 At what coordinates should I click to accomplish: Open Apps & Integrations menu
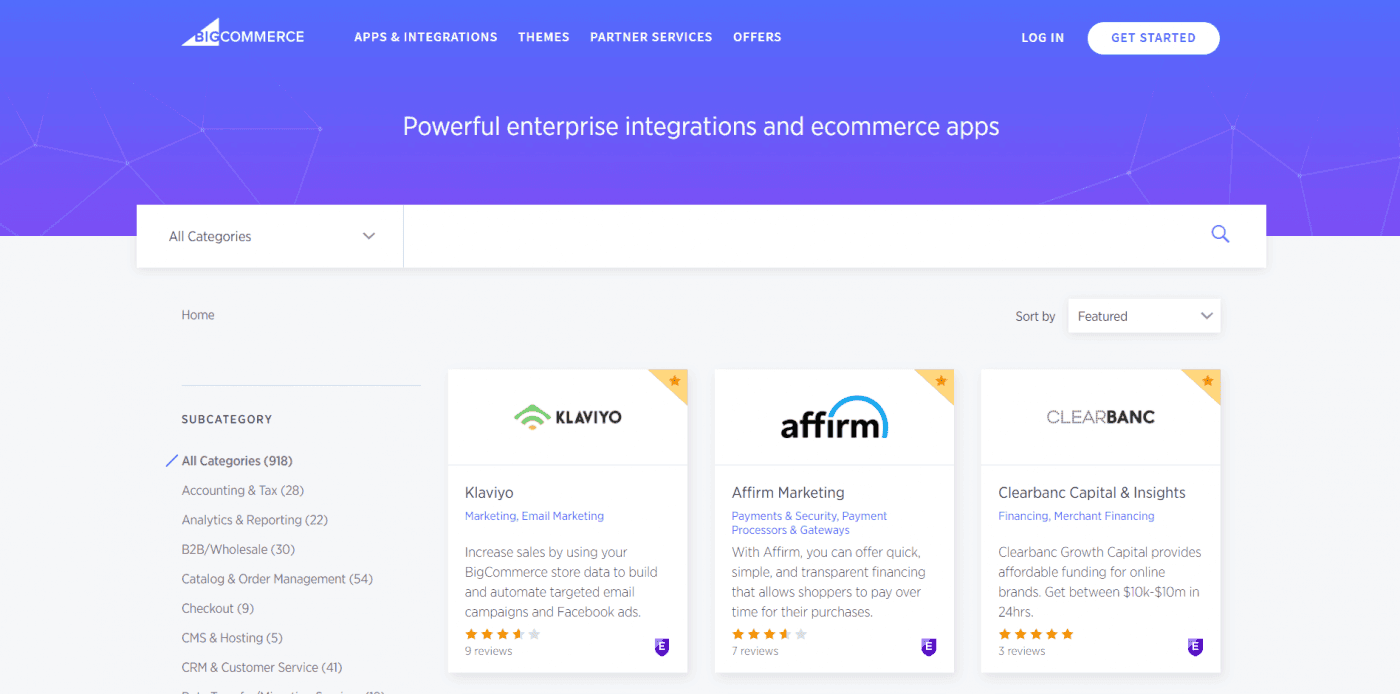click(x=426, y=37)
